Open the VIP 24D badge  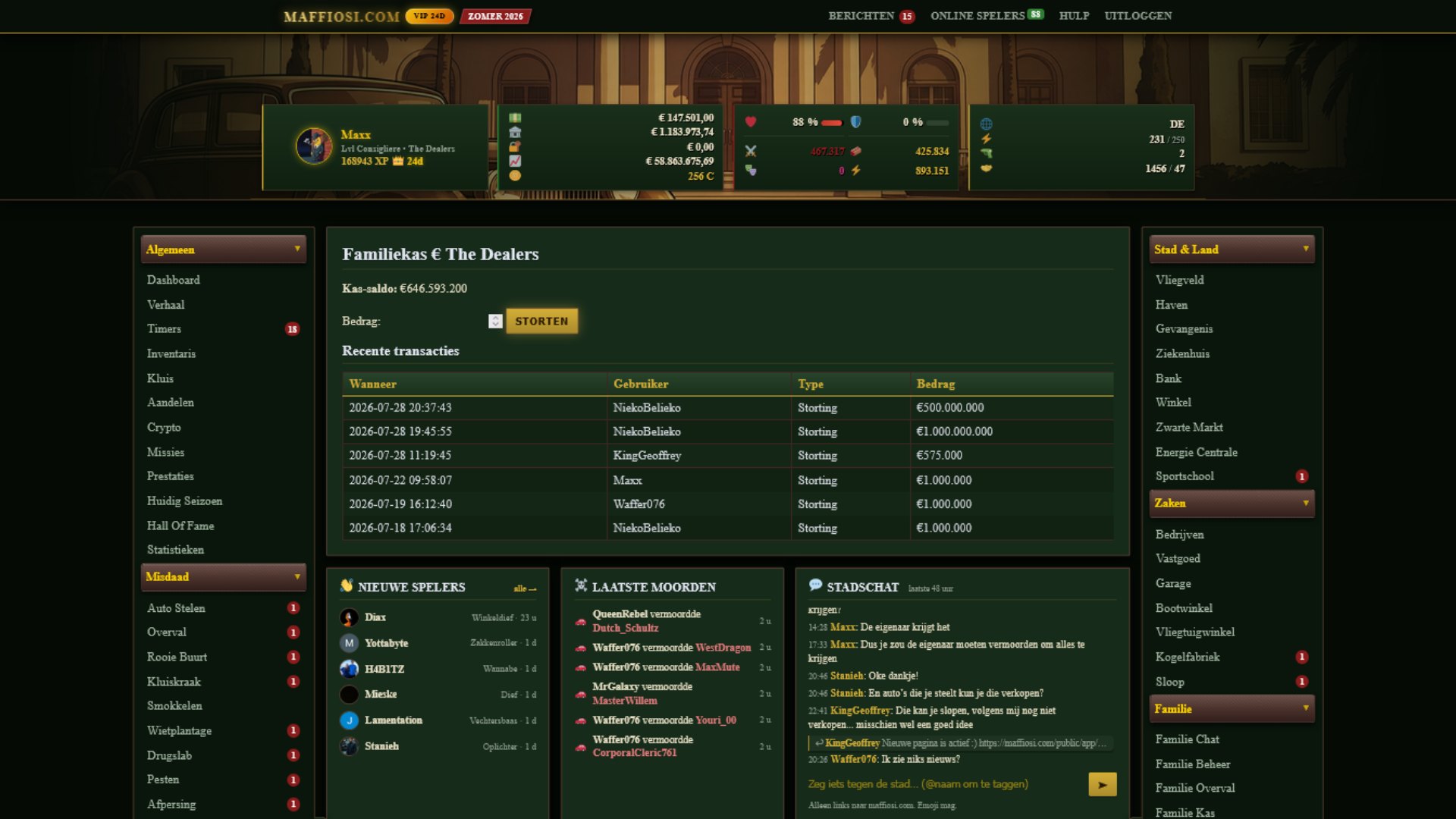tap(429, 16)
